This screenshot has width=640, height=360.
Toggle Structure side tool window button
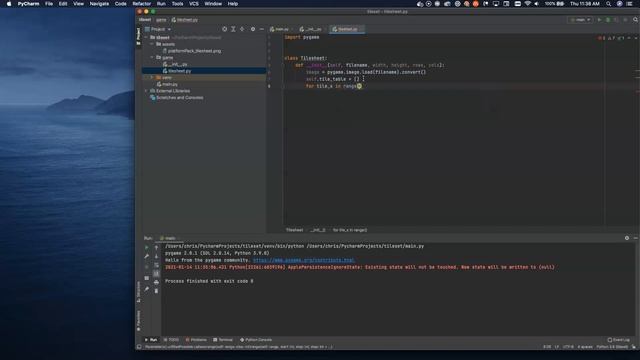pyautogui.click(x=138, y=292)
